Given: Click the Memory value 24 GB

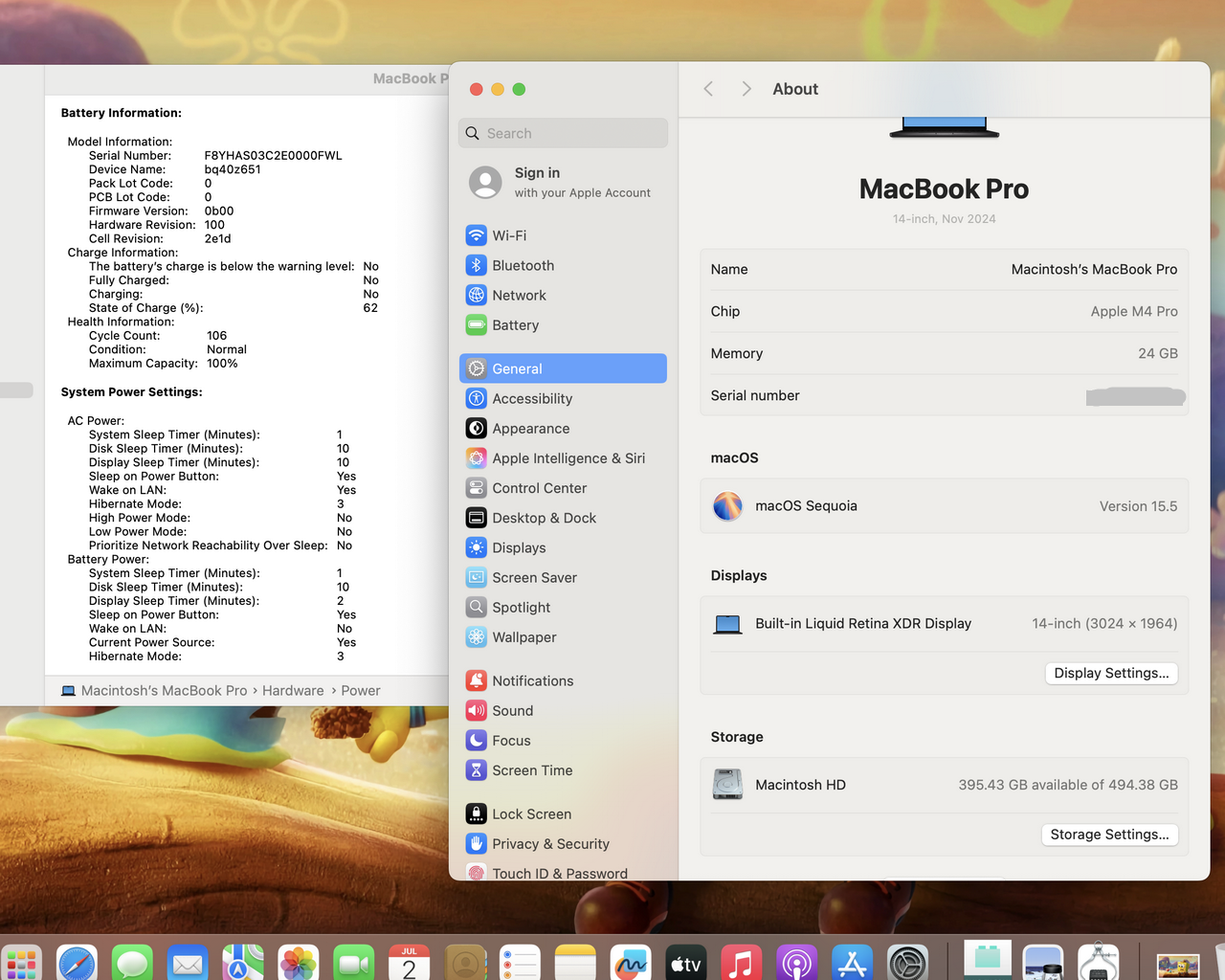Looking at the screenshot, I should (1158, 353).
